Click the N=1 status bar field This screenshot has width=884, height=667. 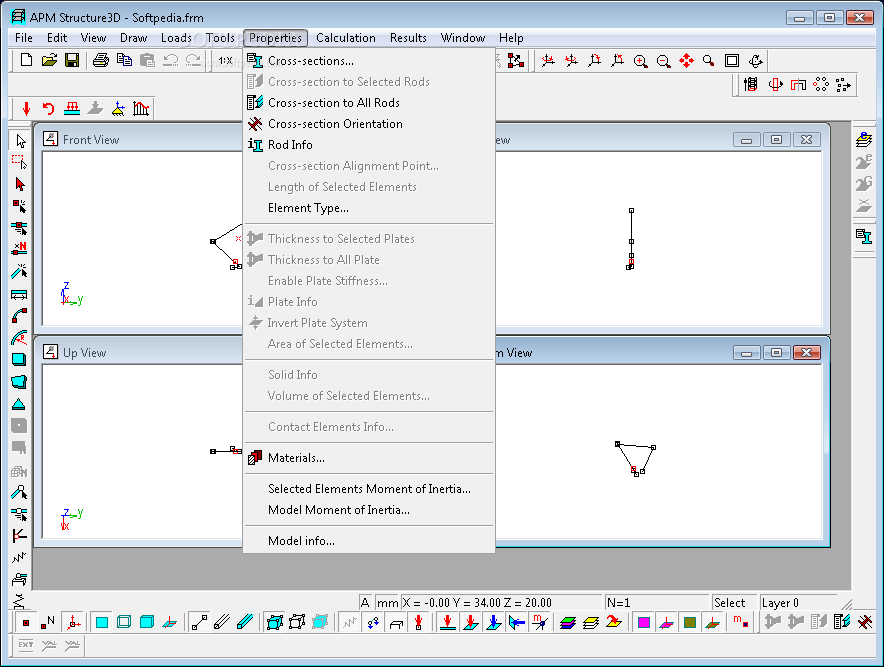656,603
